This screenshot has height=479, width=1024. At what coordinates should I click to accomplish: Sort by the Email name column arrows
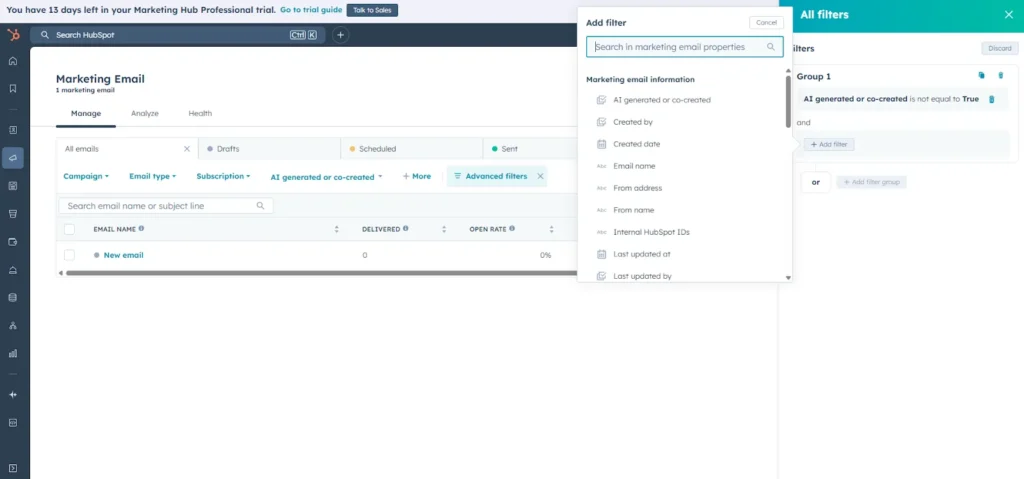336,229
